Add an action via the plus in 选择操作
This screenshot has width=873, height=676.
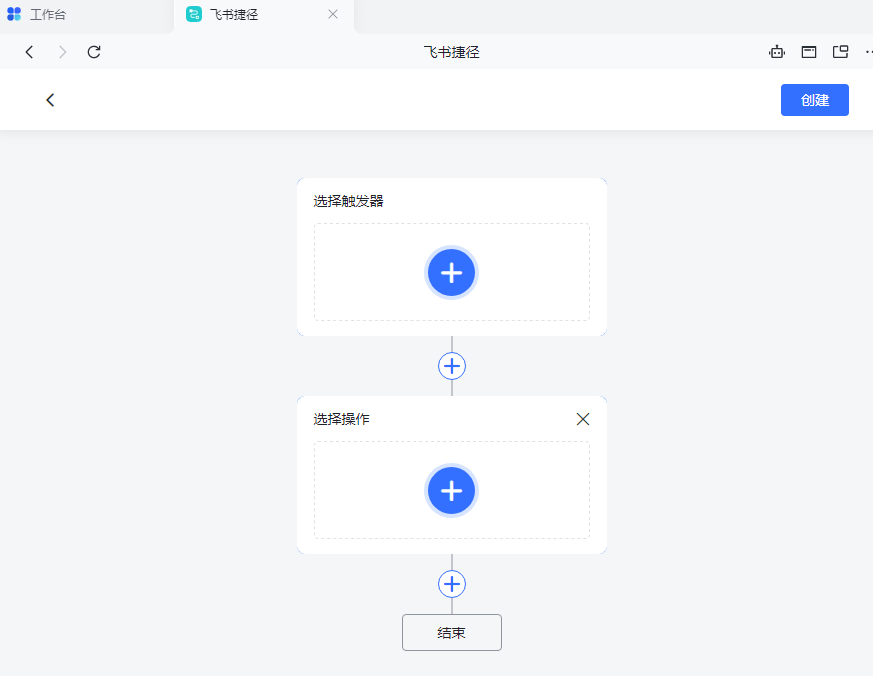click(451, 490)
